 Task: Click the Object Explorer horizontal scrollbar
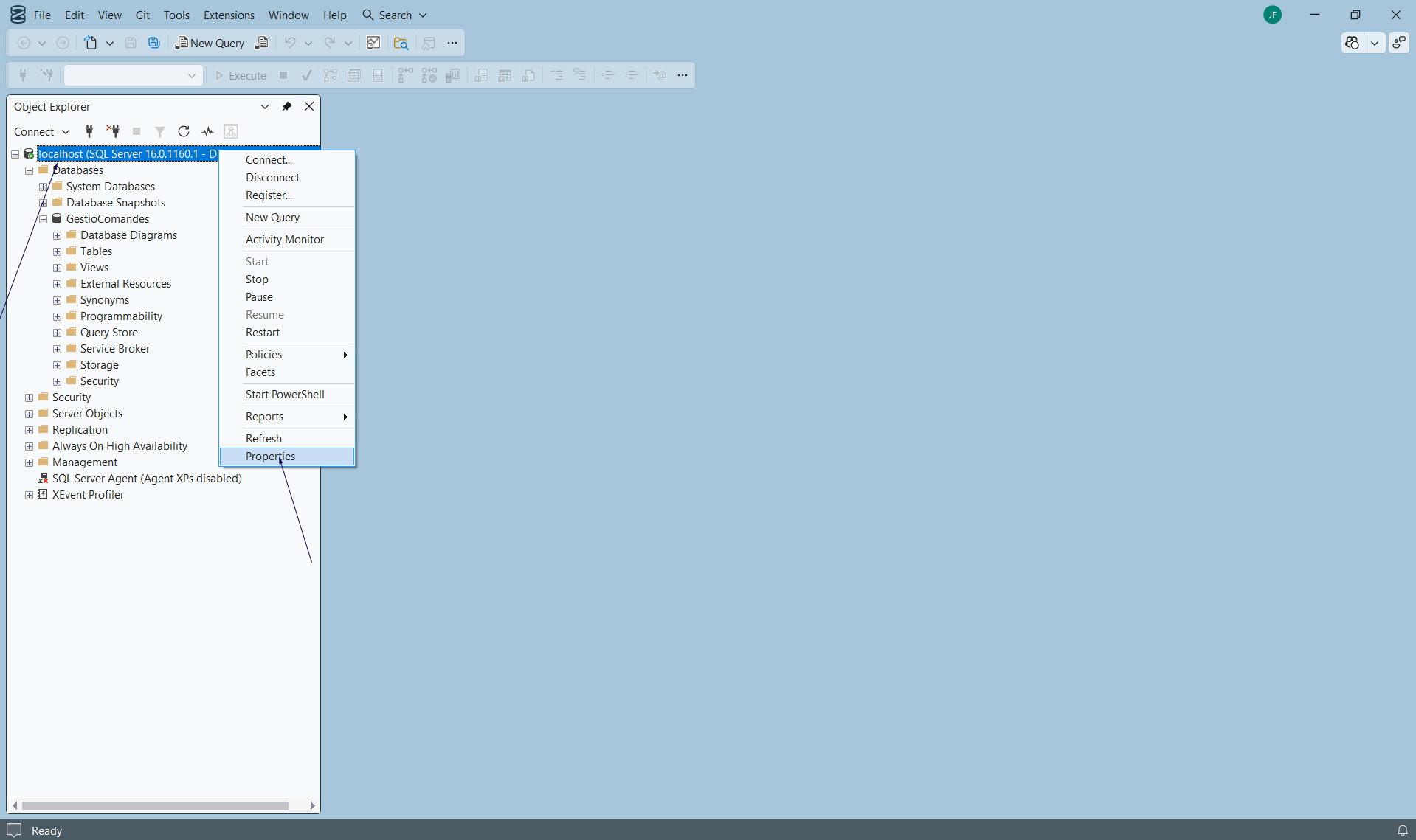[x=155, y=805]
